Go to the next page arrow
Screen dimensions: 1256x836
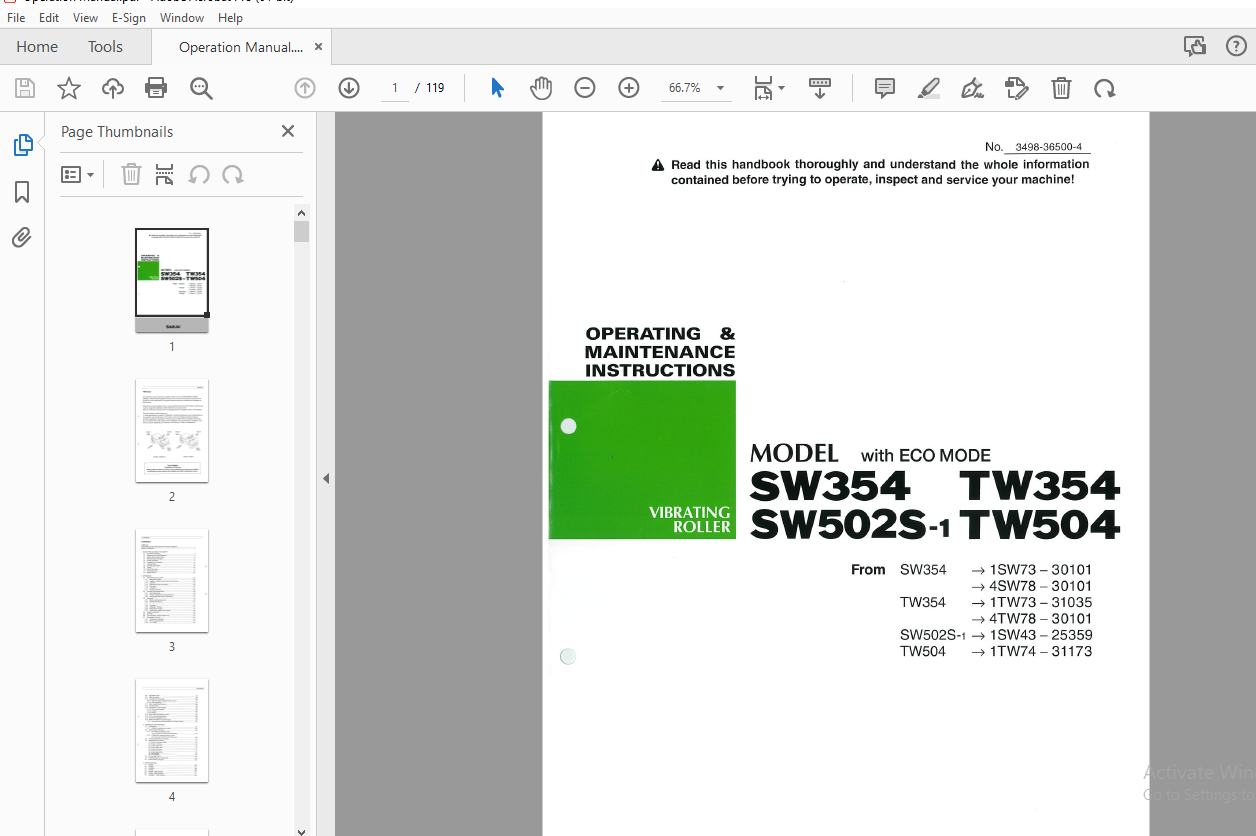click(x=348, y=88)
